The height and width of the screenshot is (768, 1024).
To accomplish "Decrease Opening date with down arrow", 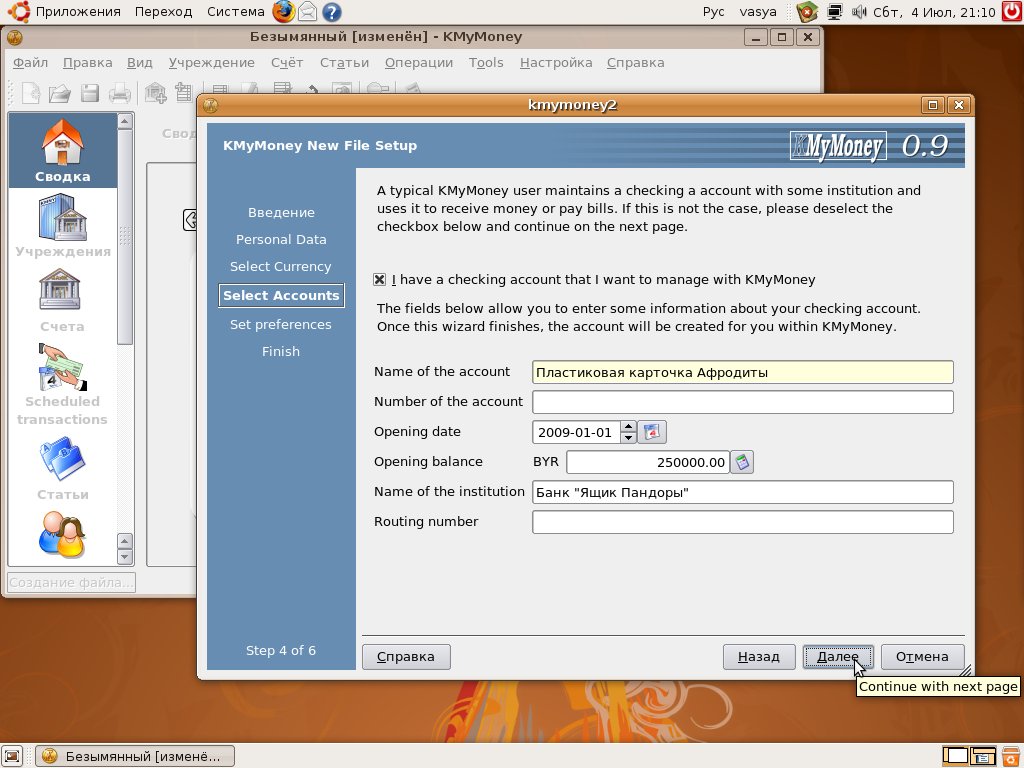I will point(628,438).
